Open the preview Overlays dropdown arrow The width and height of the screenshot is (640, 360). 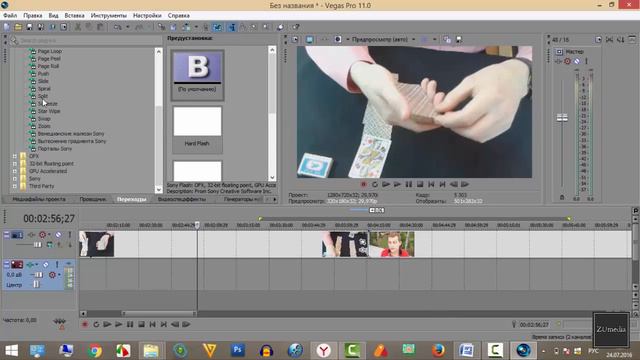tap(435, 40)
